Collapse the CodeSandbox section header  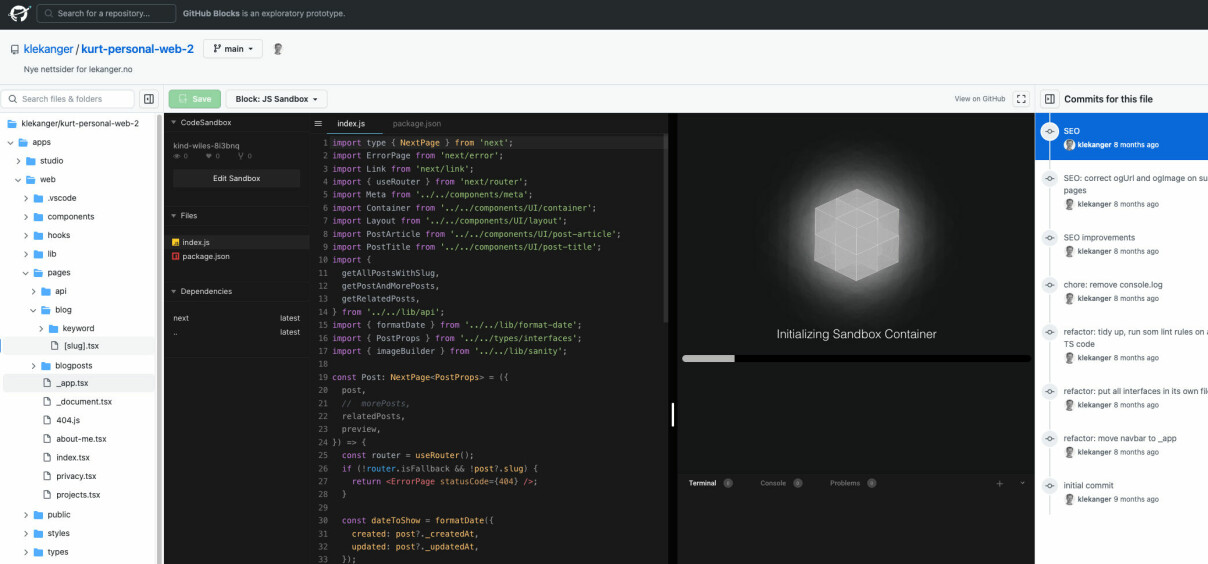[x=236, y=122]
